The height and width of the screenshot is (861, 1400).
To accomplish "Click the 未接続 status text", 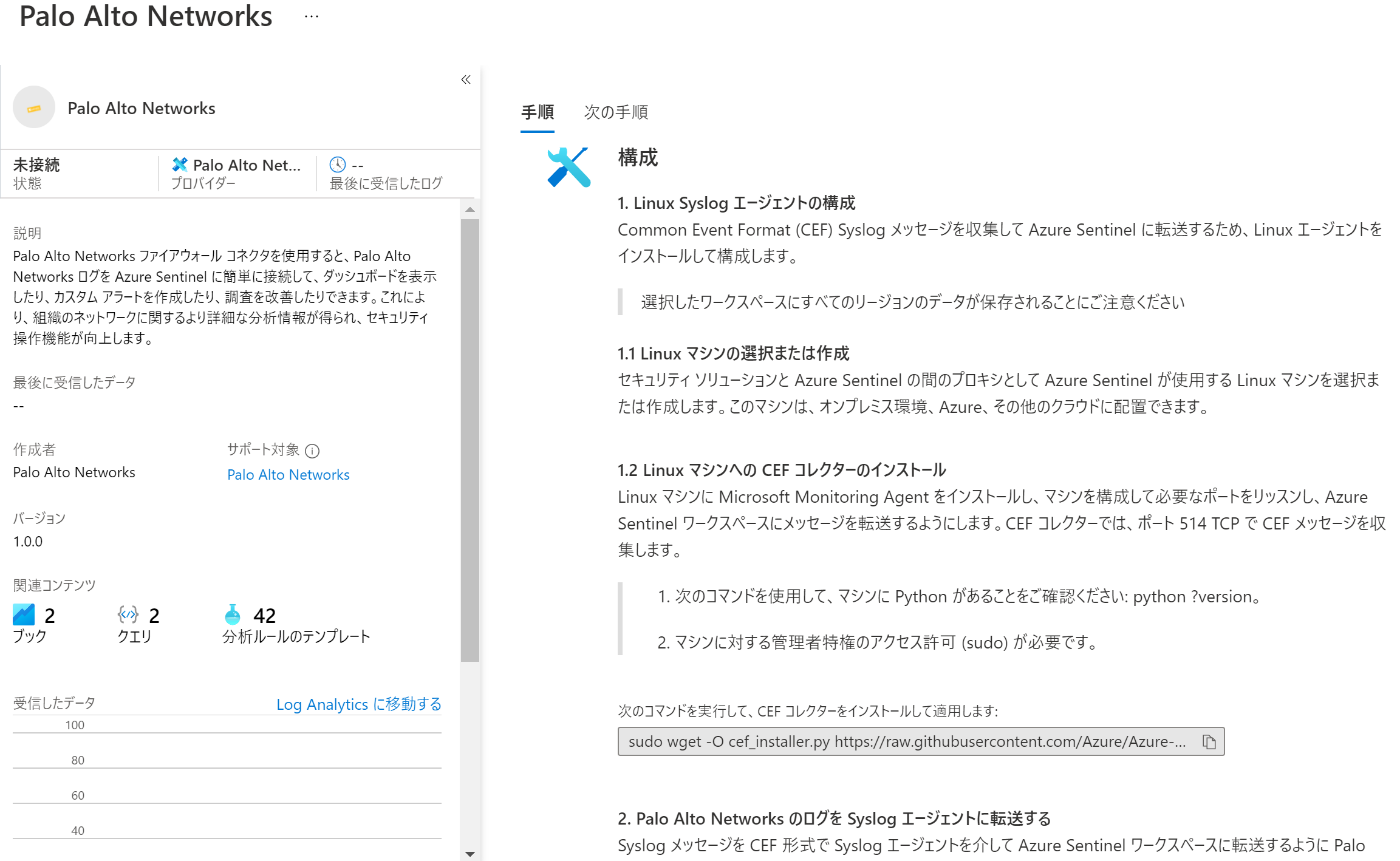I will click(37, 165).
